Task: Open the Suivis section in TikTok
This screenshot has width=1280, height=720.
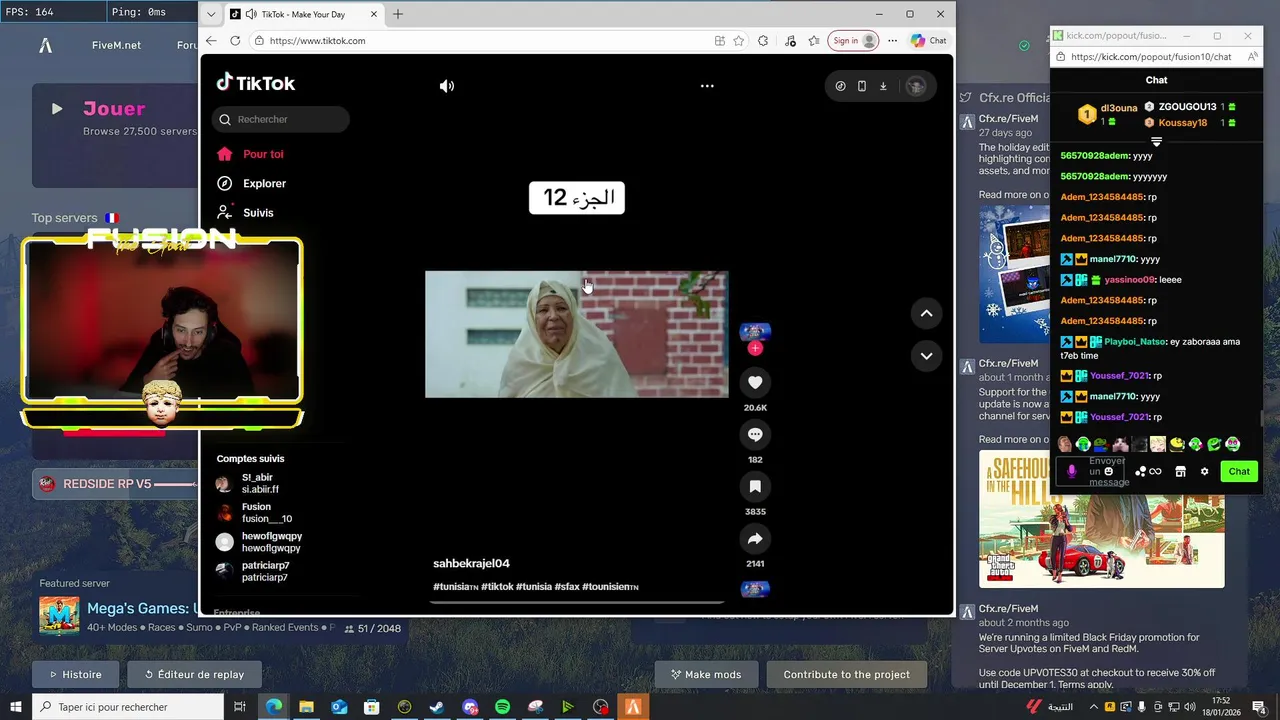Action: pyautogui.click(x=246, y=212)
